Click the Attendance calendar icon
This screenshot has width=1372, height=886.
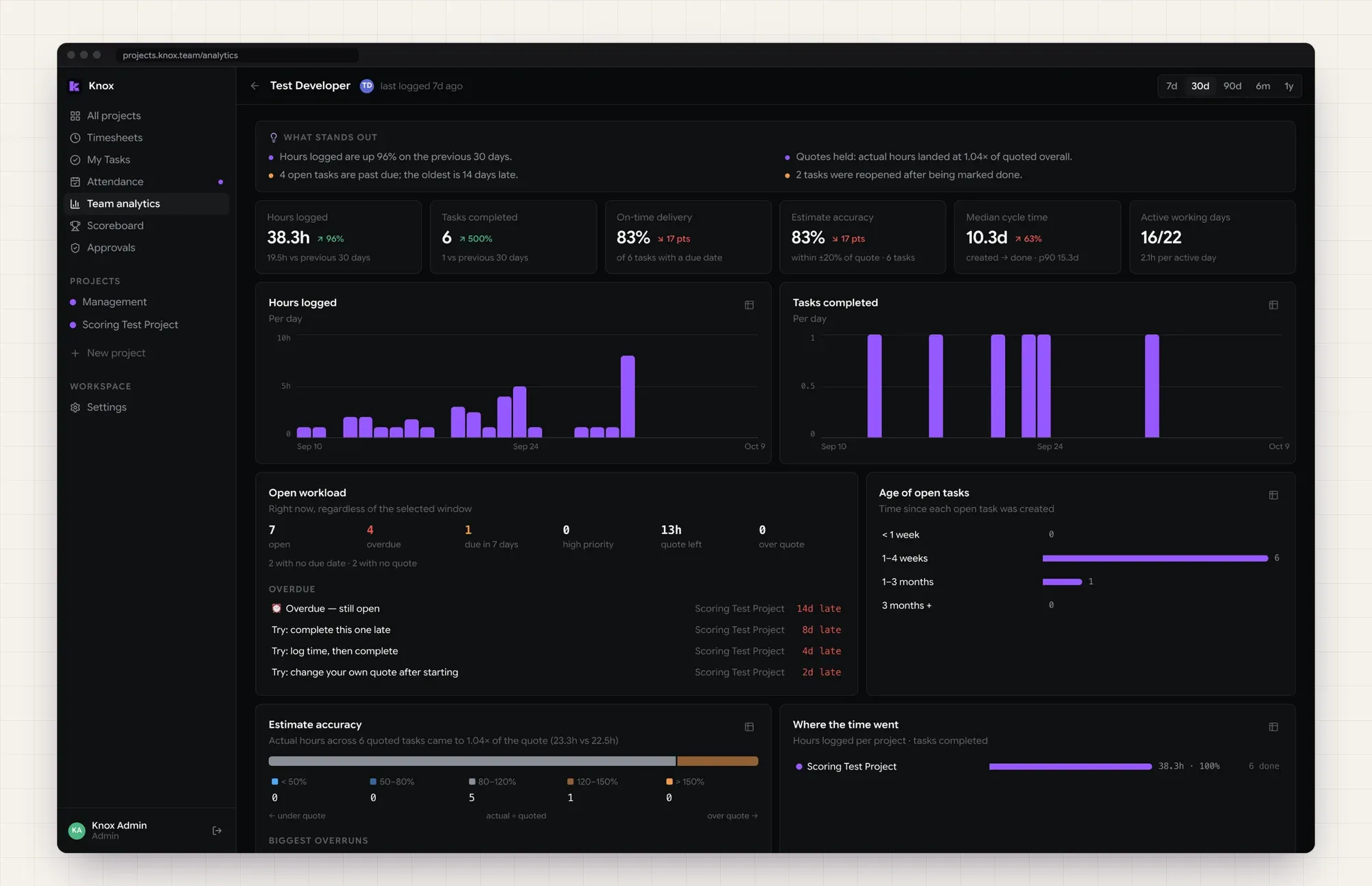click(x=75, y=182)
